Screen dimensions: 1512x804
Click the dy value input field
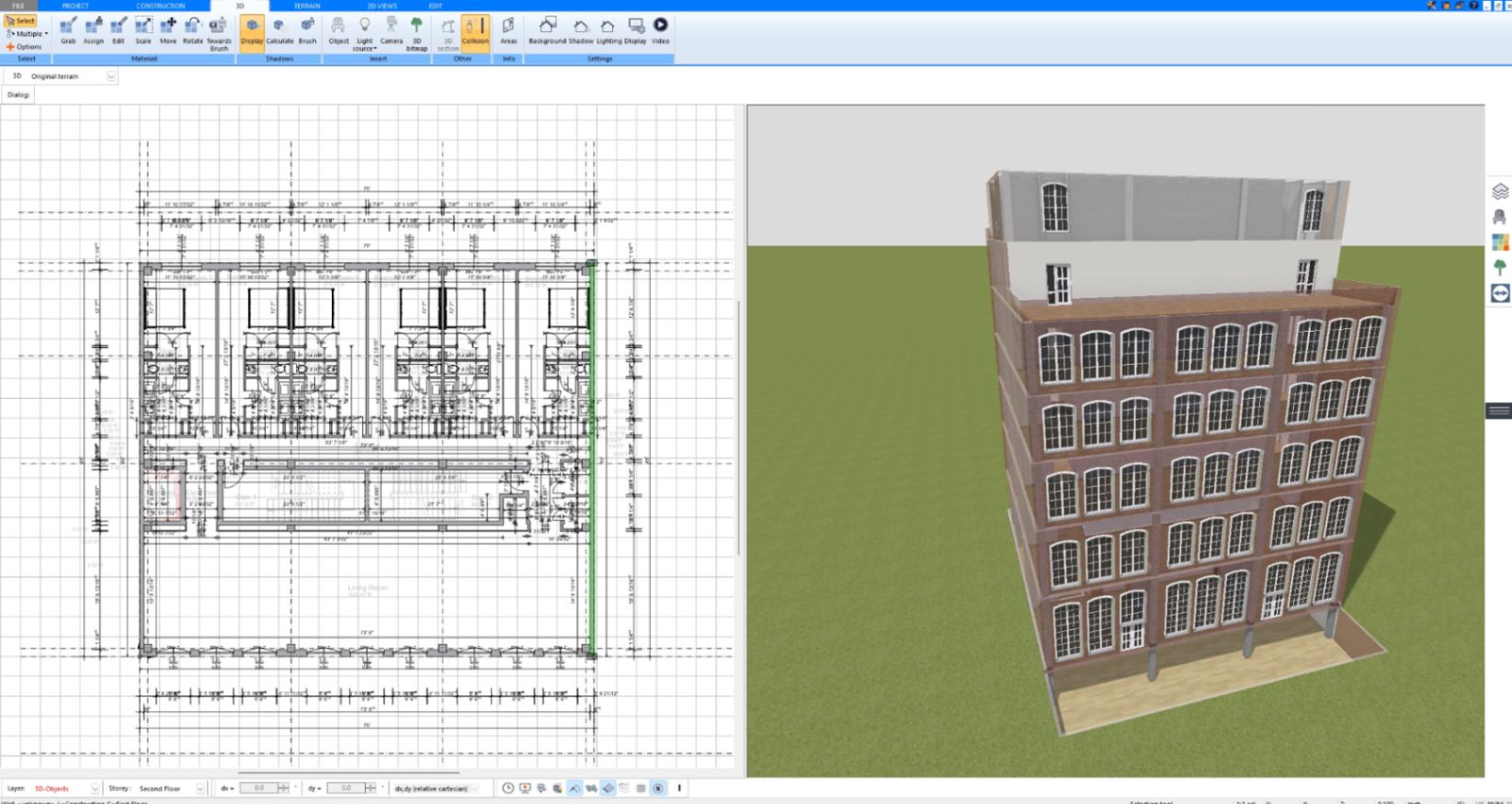pyautogui.click(x=346, y=788)
